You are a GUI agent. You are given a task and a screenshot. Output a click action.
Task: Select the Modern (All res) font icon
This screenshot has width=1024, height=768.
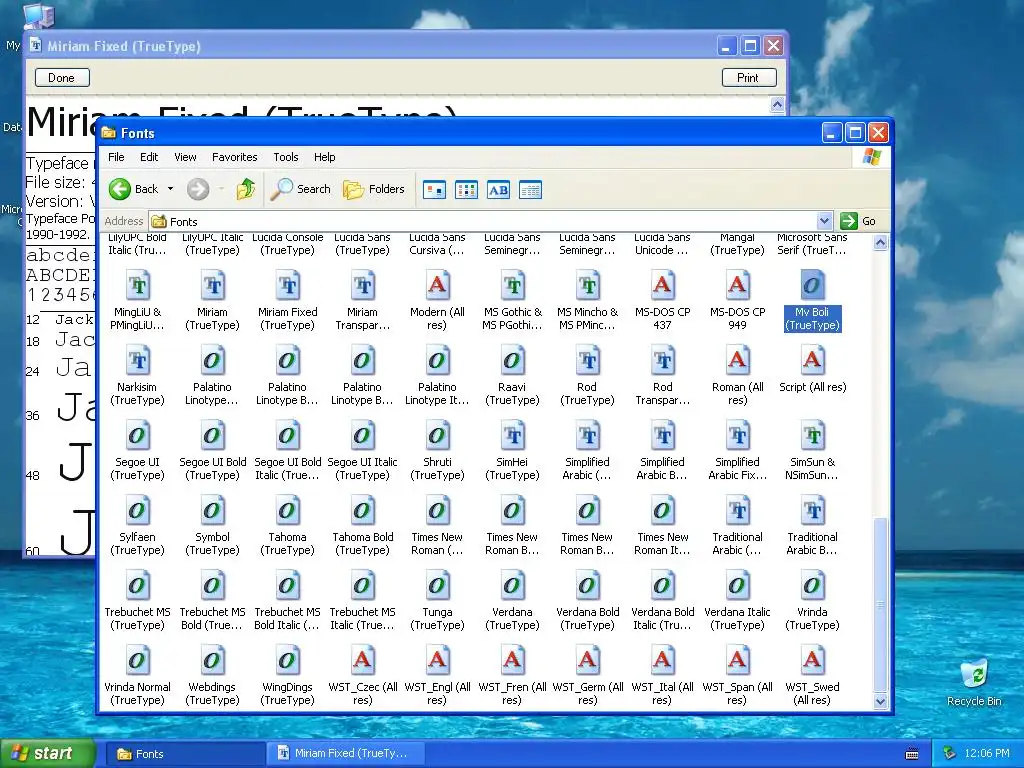(x=437, y=286)
